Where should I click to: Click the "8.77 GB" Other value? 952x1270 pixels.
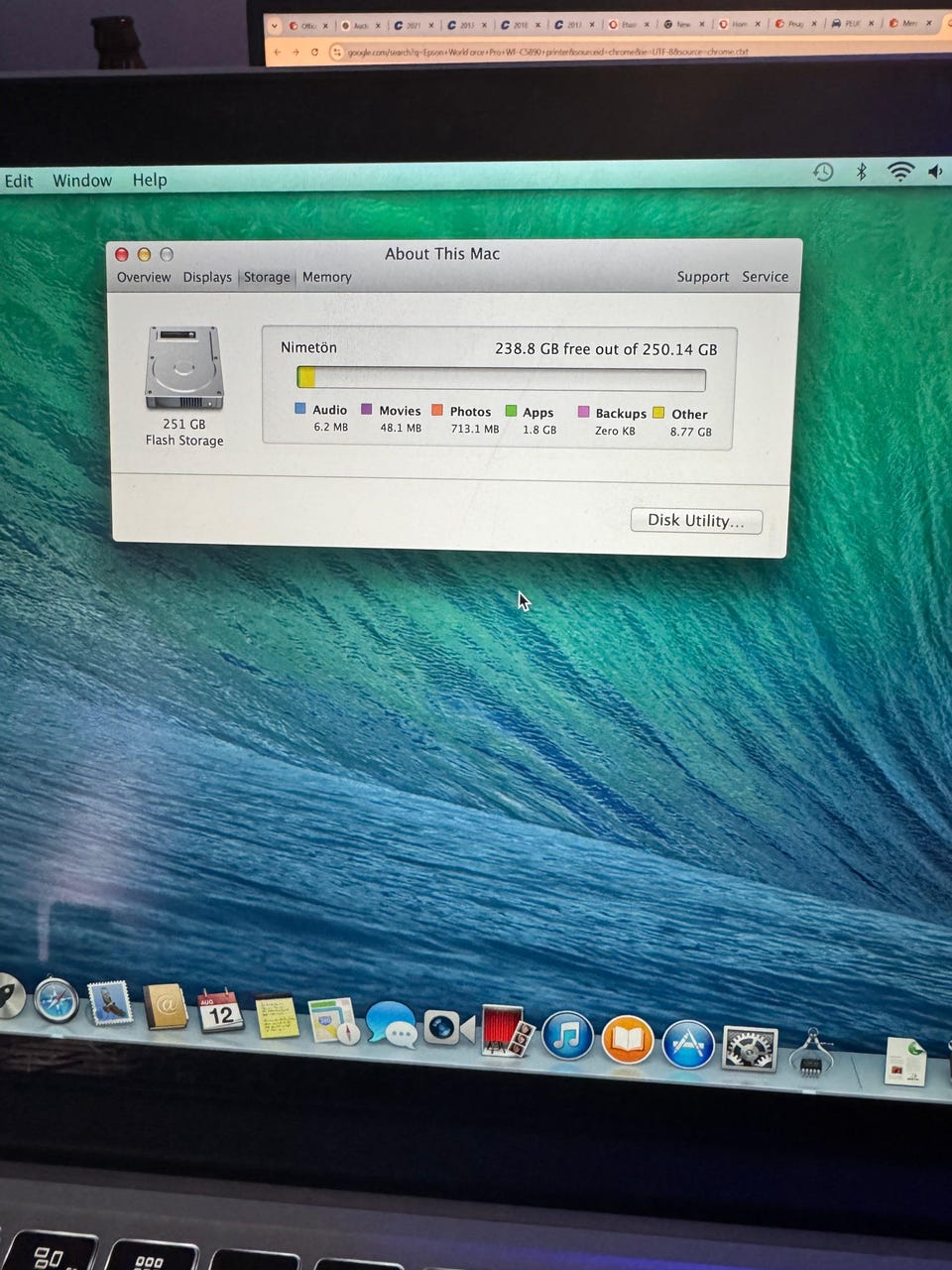(690, 432)
